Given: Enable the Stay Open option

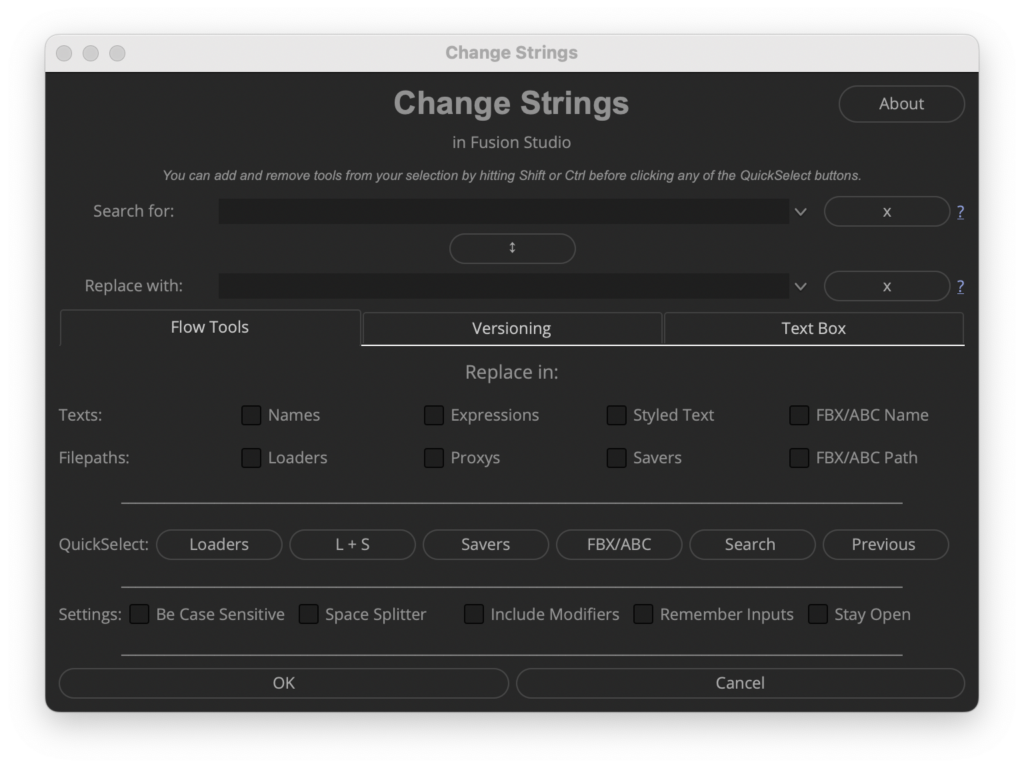Looking at the screenshot, I should point(818,614).
